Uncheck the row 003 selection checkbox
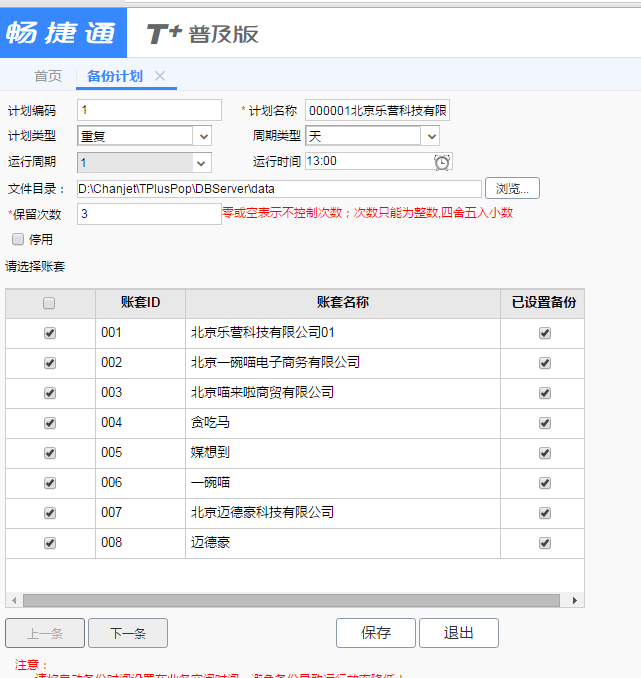This screenshot has height=678, width=641. [50, 393]
